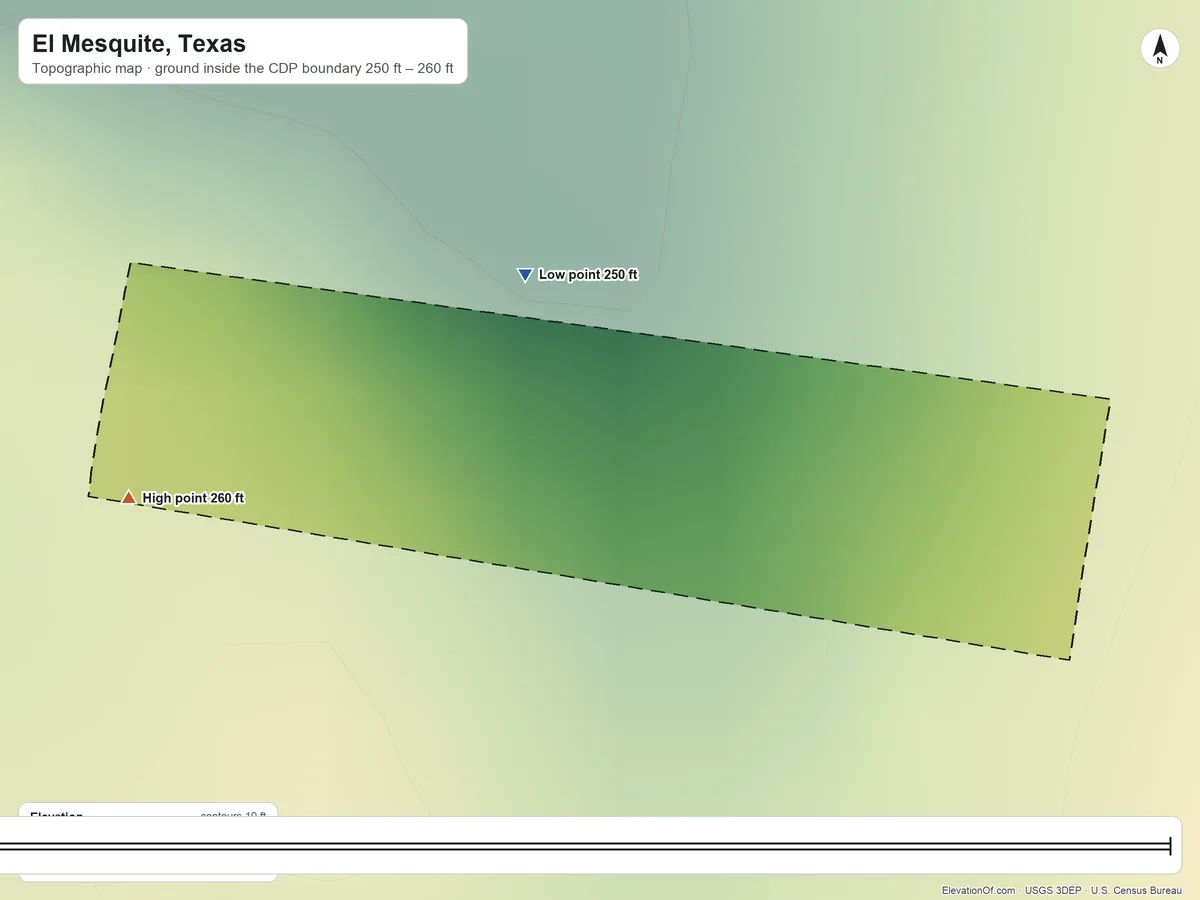Image resolution: width=1200 pixels, height=900 pixels.
Task: Click the 'El Mesquite, Texas' title
Action: point(139,44)
